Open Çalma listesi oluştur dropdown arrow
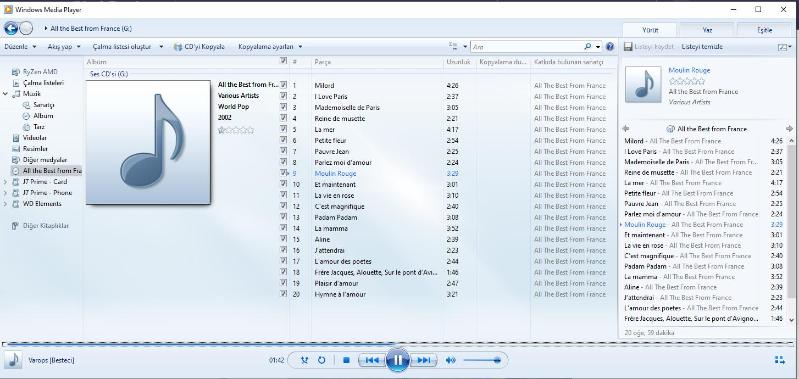 point(161,46)
